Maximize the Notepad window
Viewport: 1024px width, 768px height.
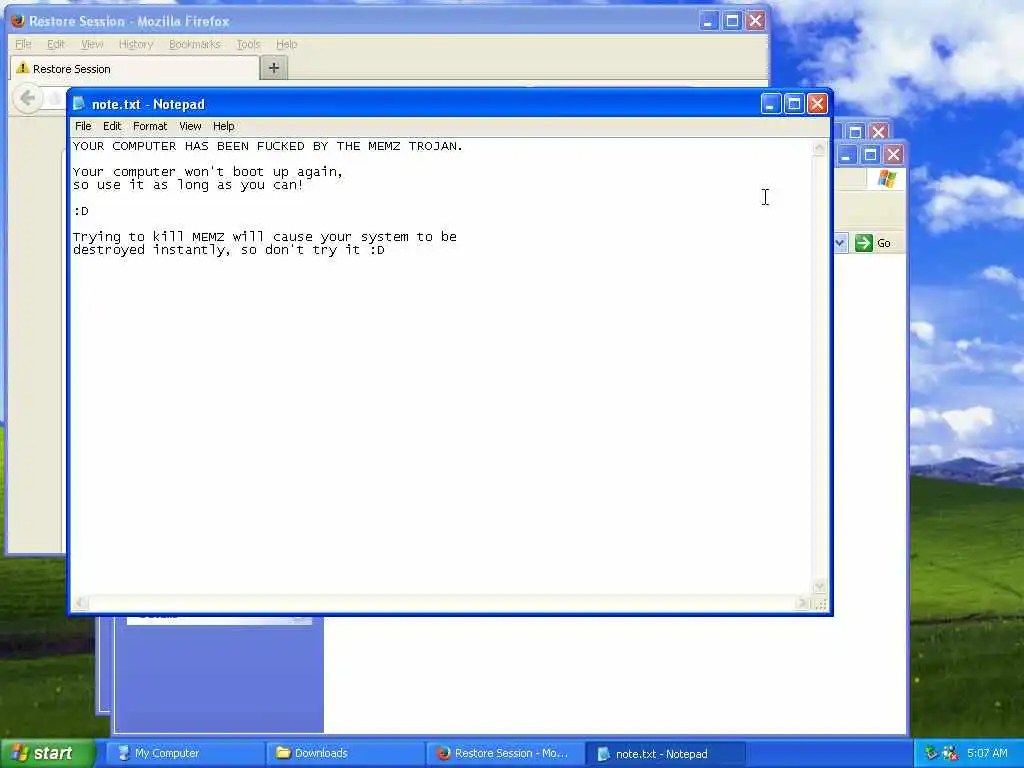[x=794, y=104]
